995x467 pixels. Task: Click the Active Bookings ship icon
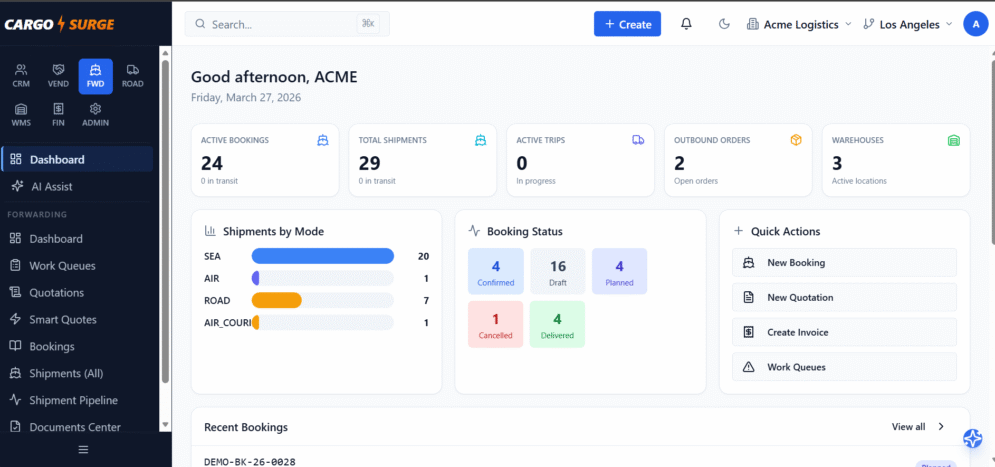pos(323,140)
